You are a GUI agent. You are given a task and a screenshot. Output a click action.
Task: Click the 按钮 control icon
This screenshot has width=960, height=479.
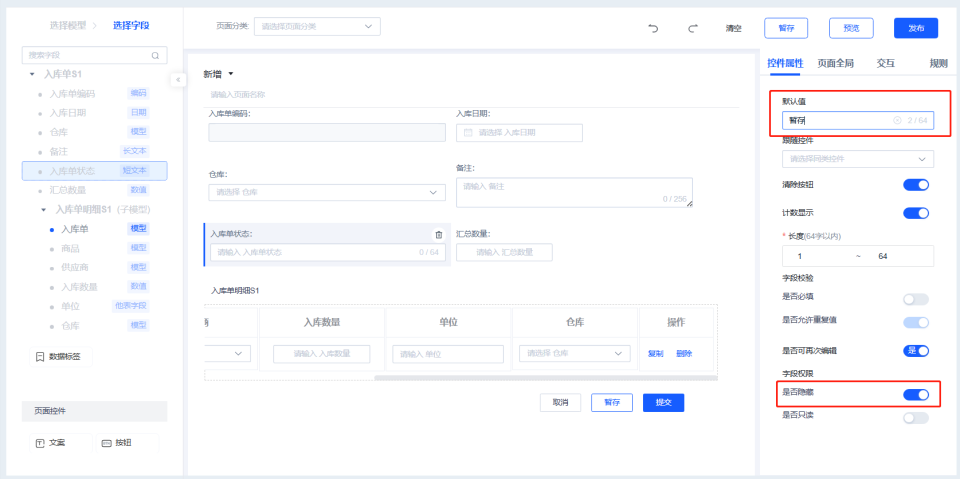107,443
